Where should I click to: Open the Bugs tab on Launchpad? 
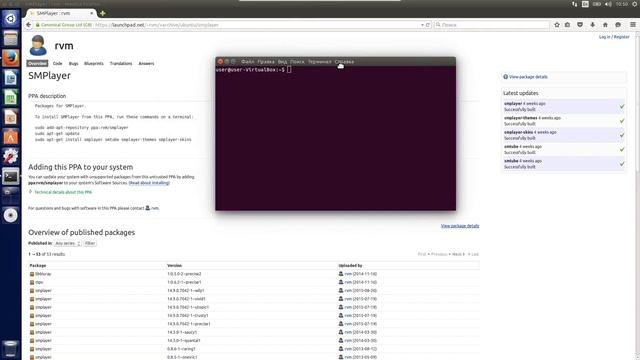pyautogui.click(x=73, y=63)
